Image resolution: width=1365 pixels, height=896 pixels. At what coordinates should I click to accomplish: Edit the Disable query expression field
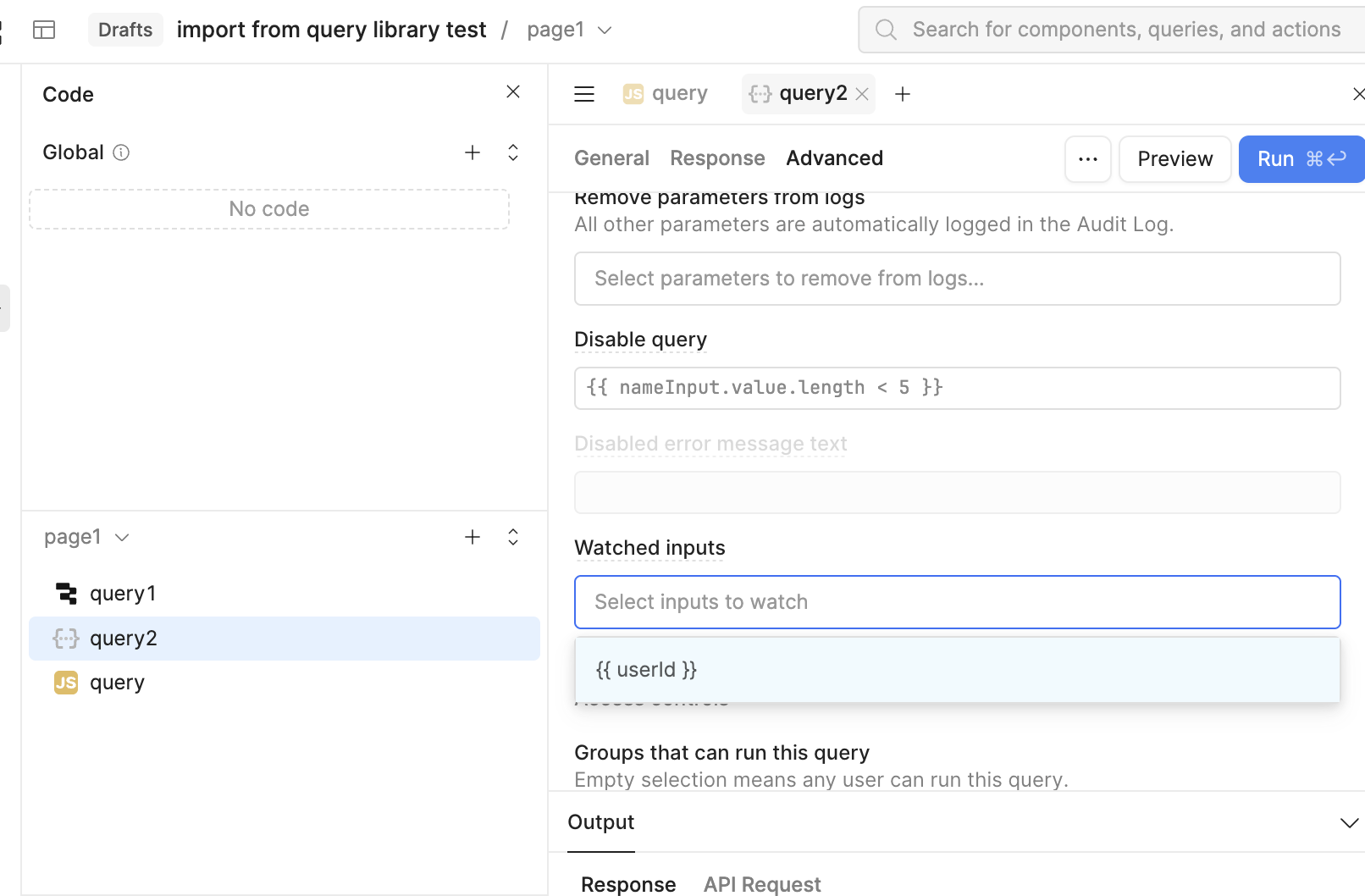(x=958, y=388)
